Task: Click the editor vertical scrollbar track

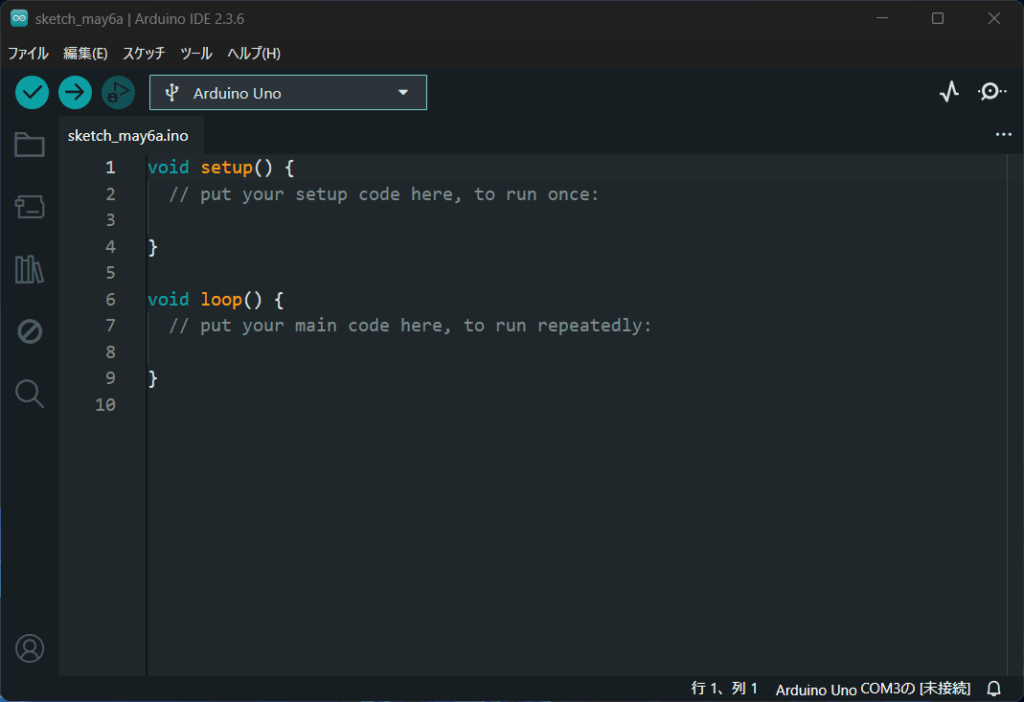Action: pos(1015,415)
